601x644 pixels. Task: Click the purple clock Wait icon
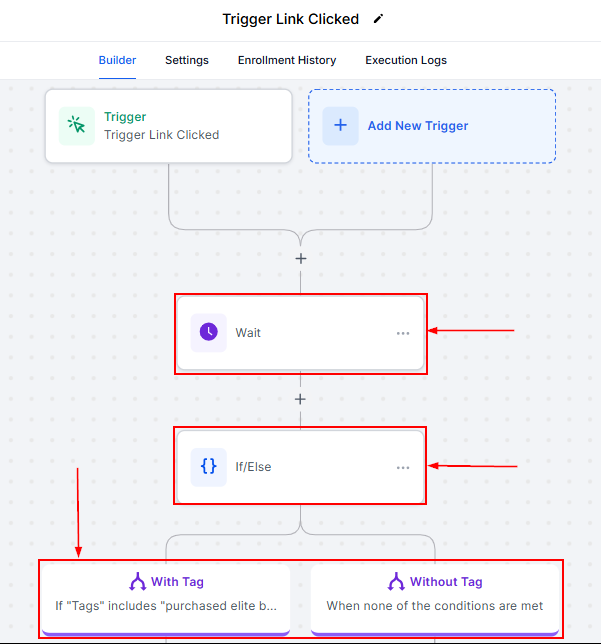[209, 332]
